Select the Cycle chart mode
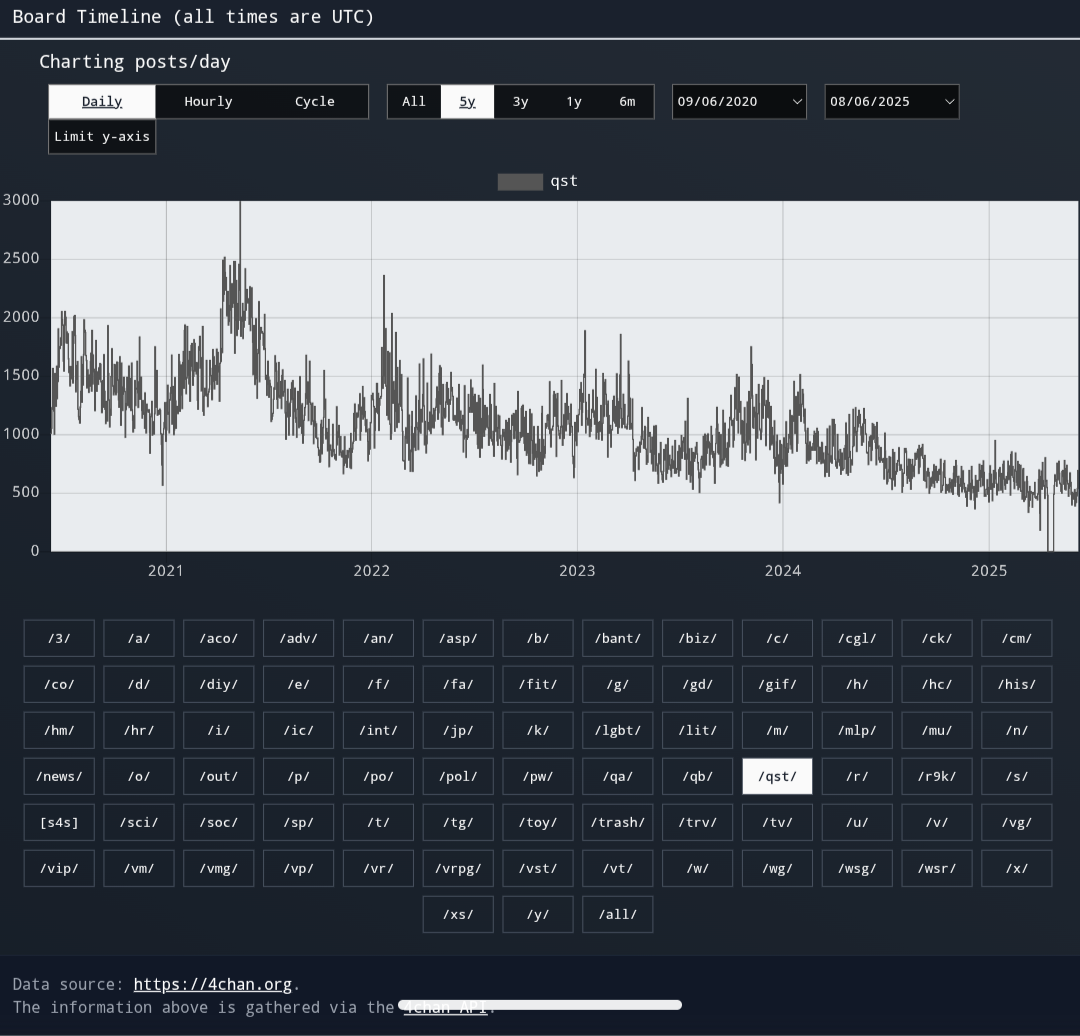The height and width of the screenshot is (1036, 1080). (315, 102)
